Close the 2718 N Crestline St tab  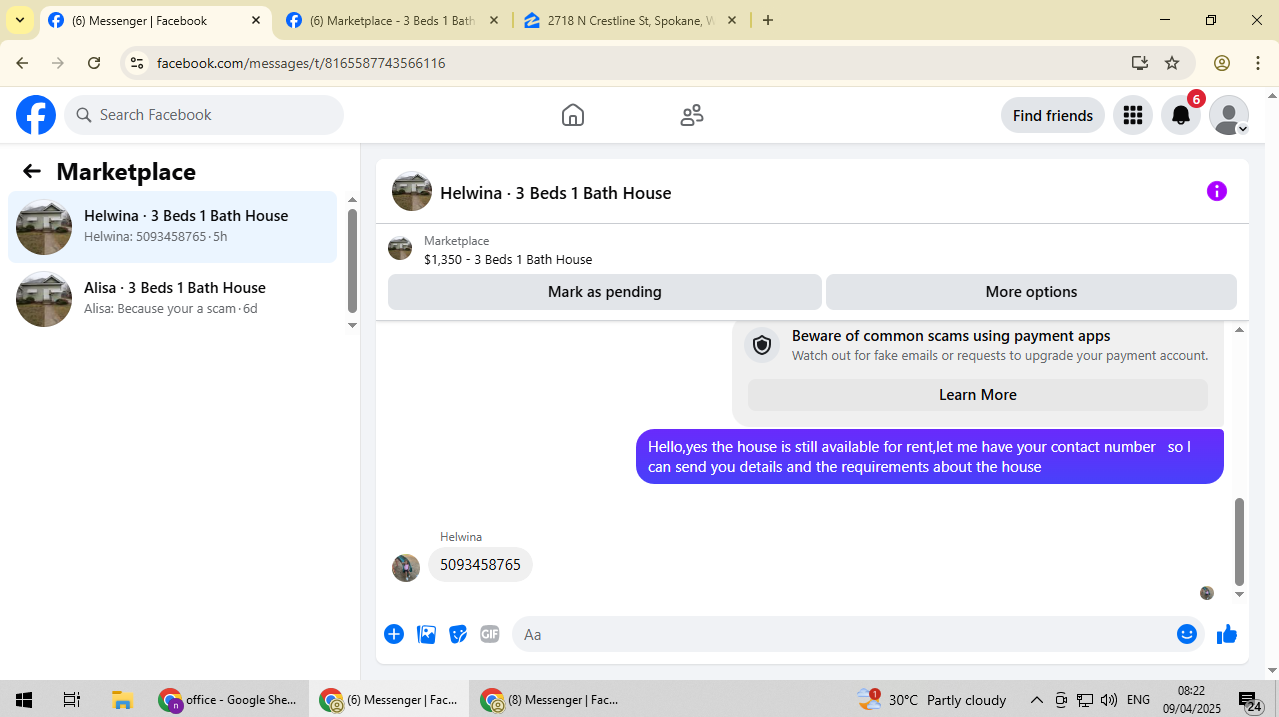click(732, 20)
